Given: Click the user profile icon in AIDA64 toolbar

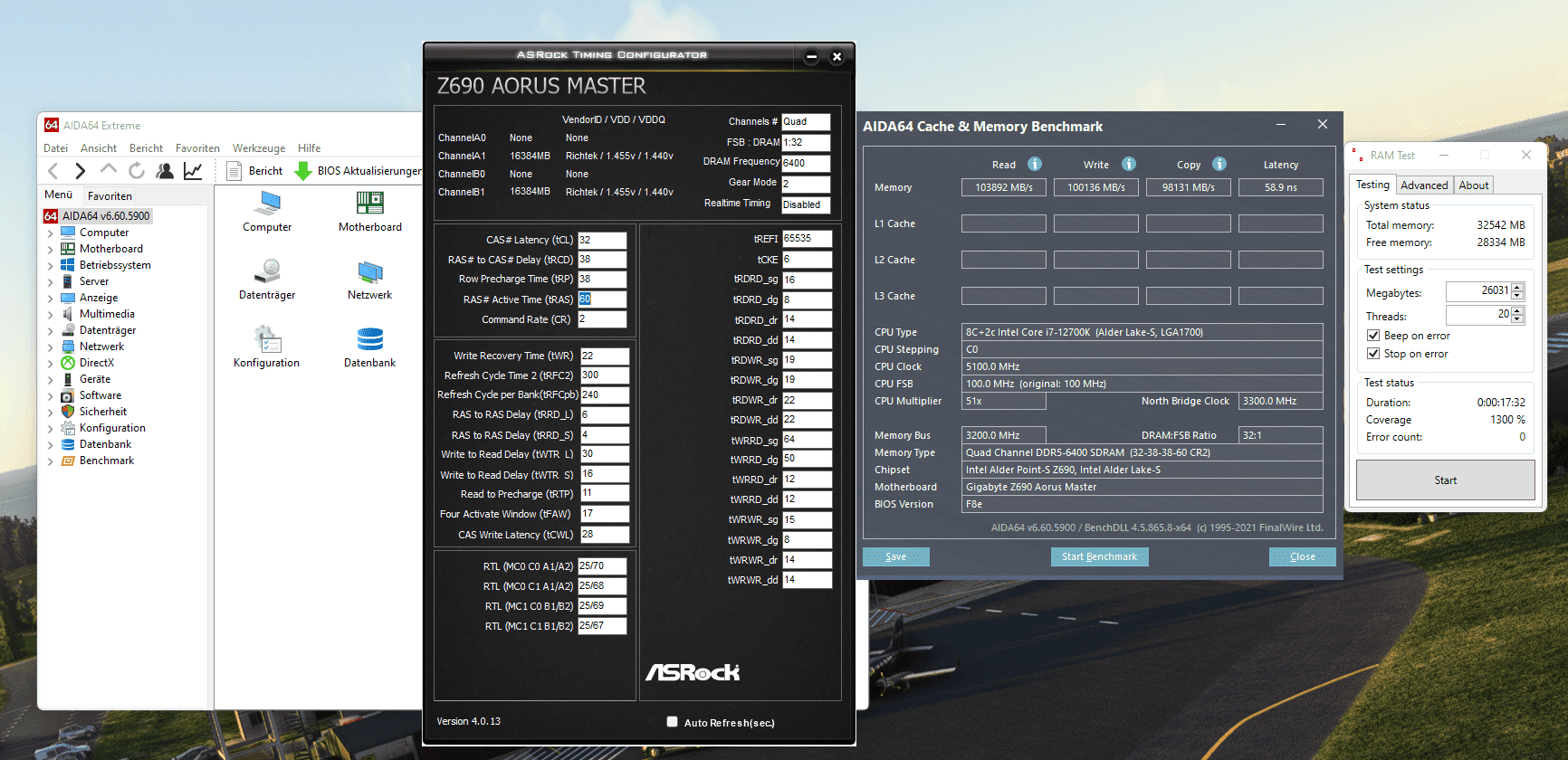Looking at the screenshot, I should coord(165,170).
